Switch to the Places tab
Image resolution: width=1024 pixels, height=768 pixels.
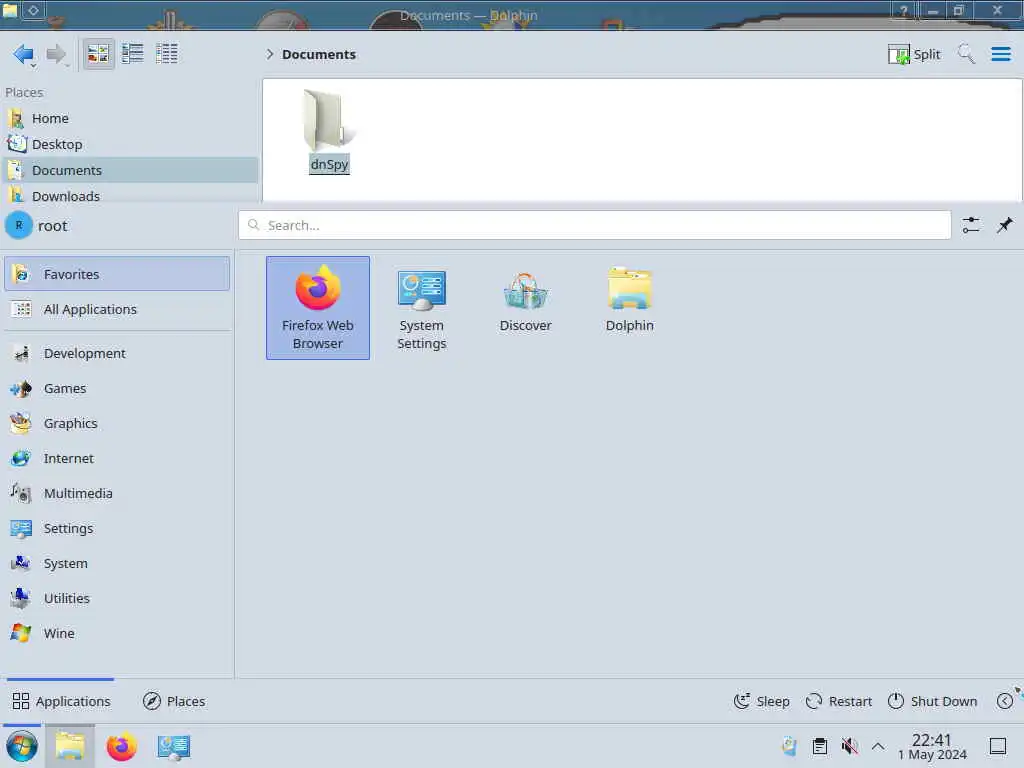click(x=174, y=701)
